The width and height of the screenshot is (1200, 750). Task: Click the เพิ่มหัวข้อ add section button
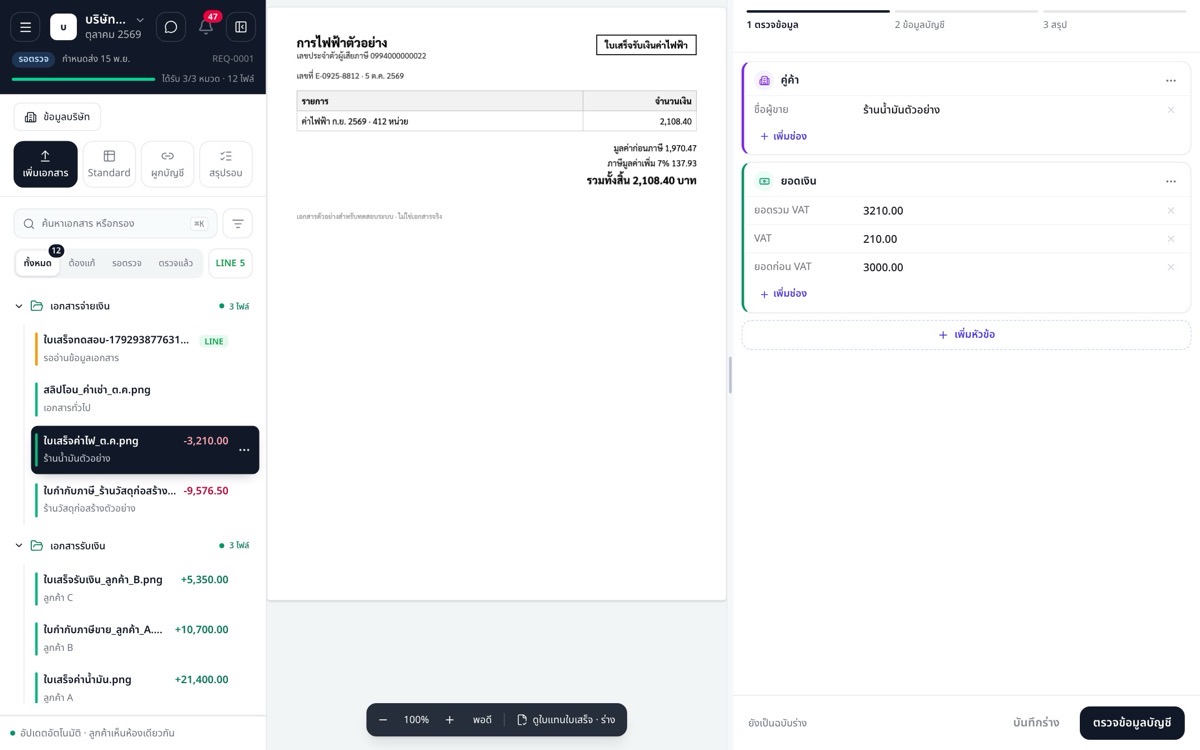pyautogui.click(x=966, y=335)
